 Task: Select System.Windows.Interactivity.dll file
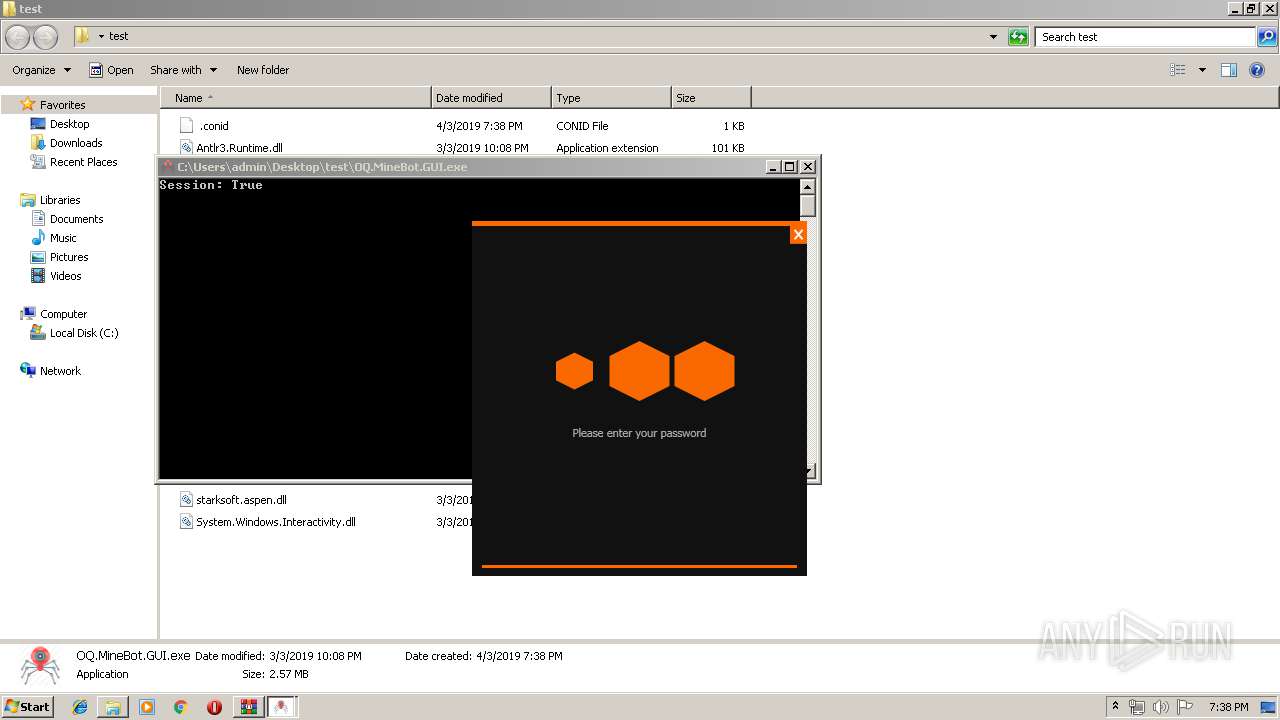coord(275,522)
